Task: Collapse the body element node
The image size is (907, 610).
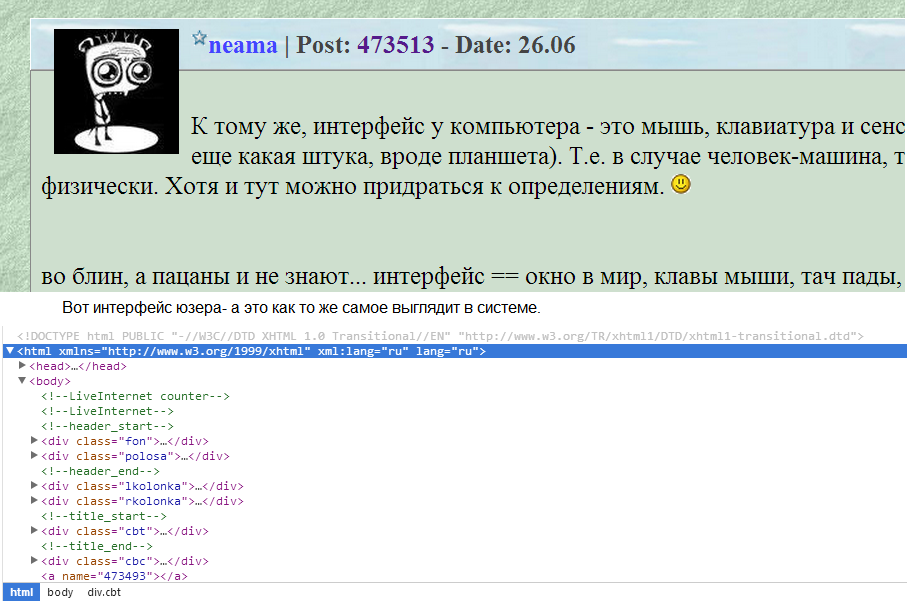Action: (22, 381)
